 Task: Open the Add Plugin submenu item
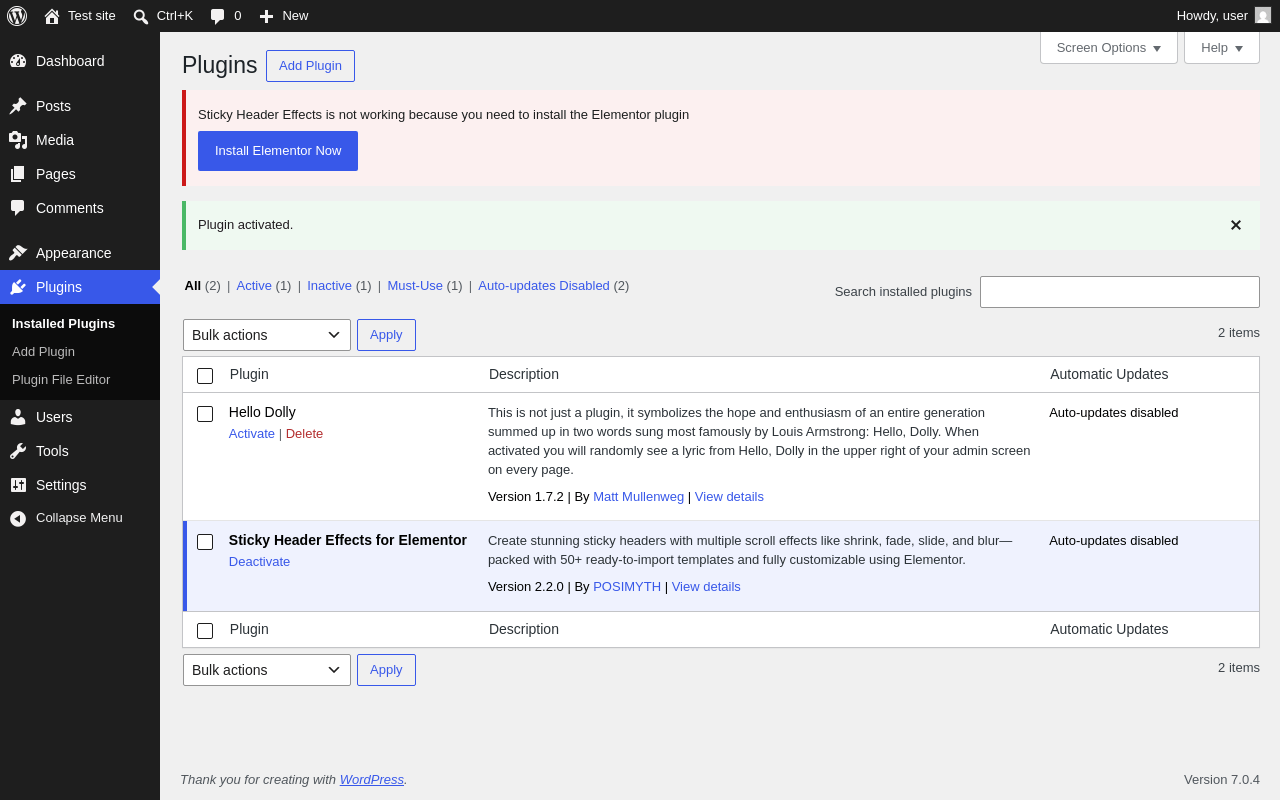pos(43,352)
